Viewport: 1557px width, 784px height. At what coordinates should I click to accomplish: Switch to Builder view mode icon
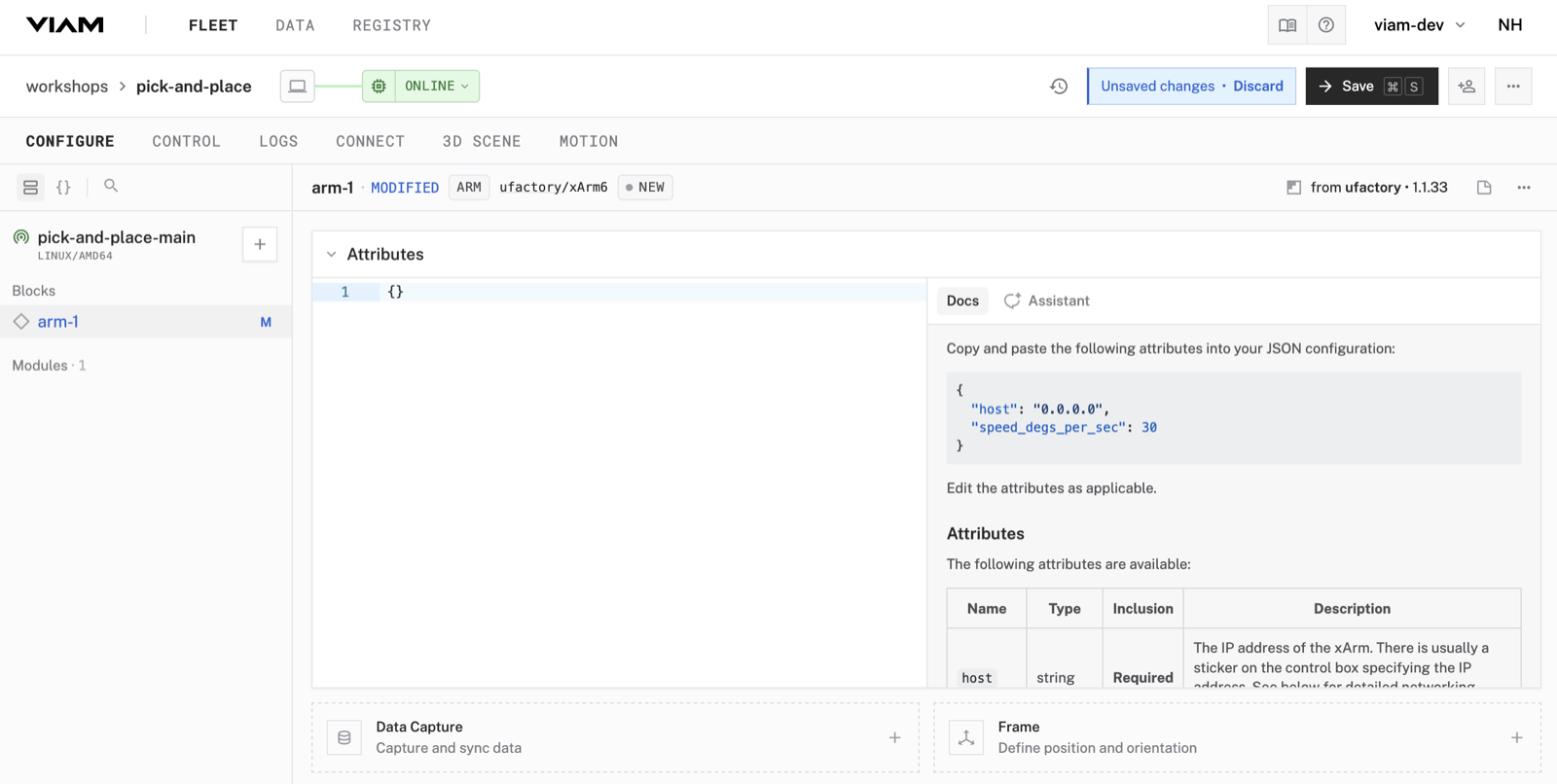31,187
